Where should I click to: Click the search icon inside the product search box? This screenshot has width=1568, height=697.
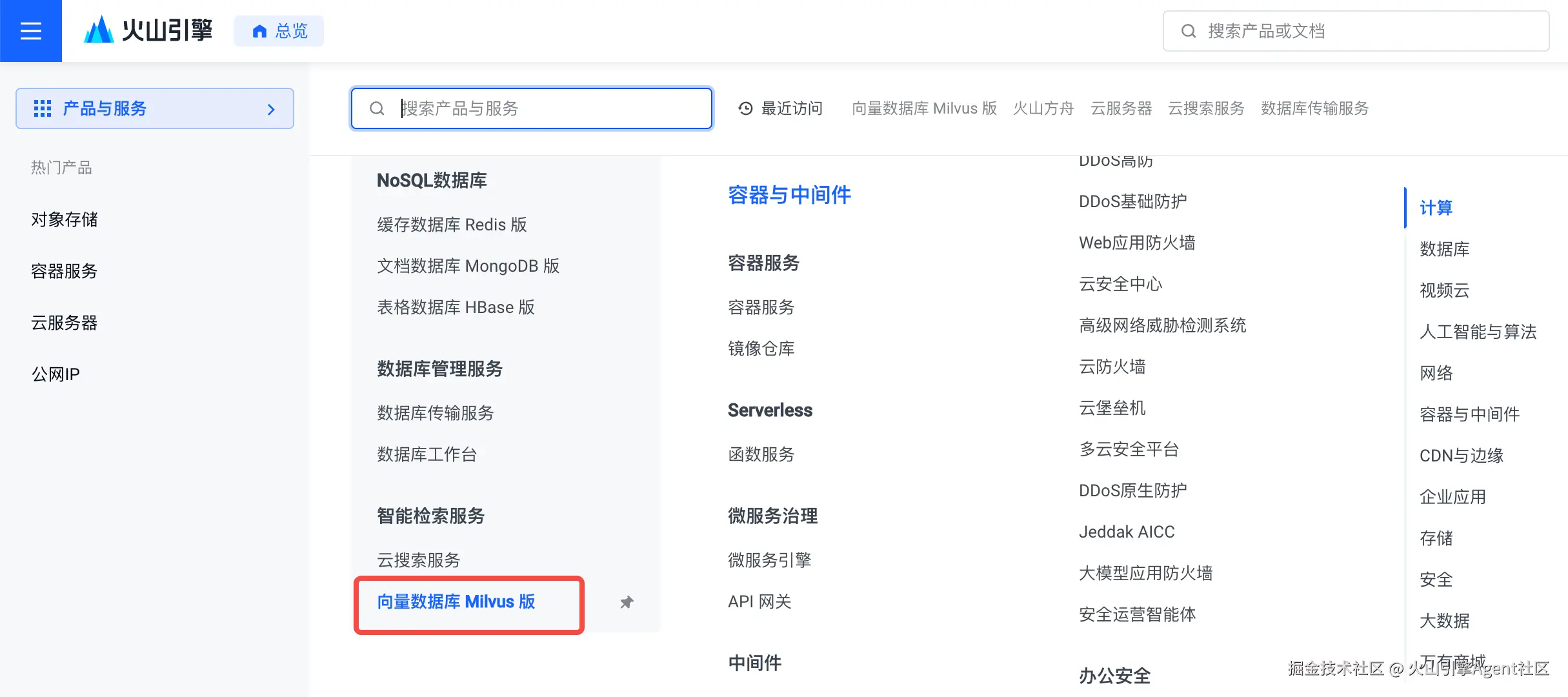click(377, 108)
